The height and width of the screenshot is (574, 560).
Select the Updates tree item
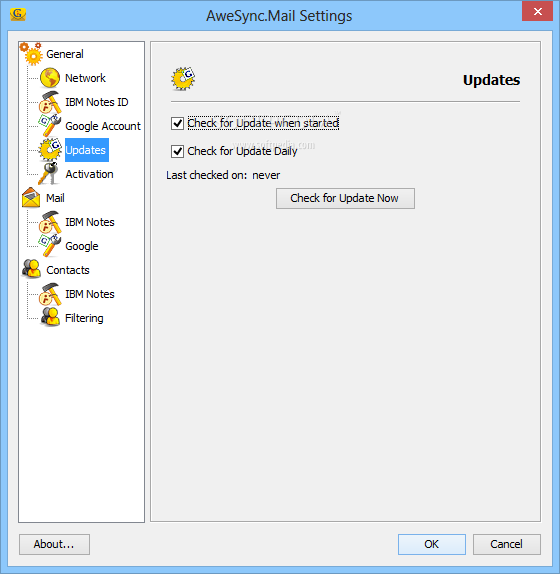[x=87, y=150]
